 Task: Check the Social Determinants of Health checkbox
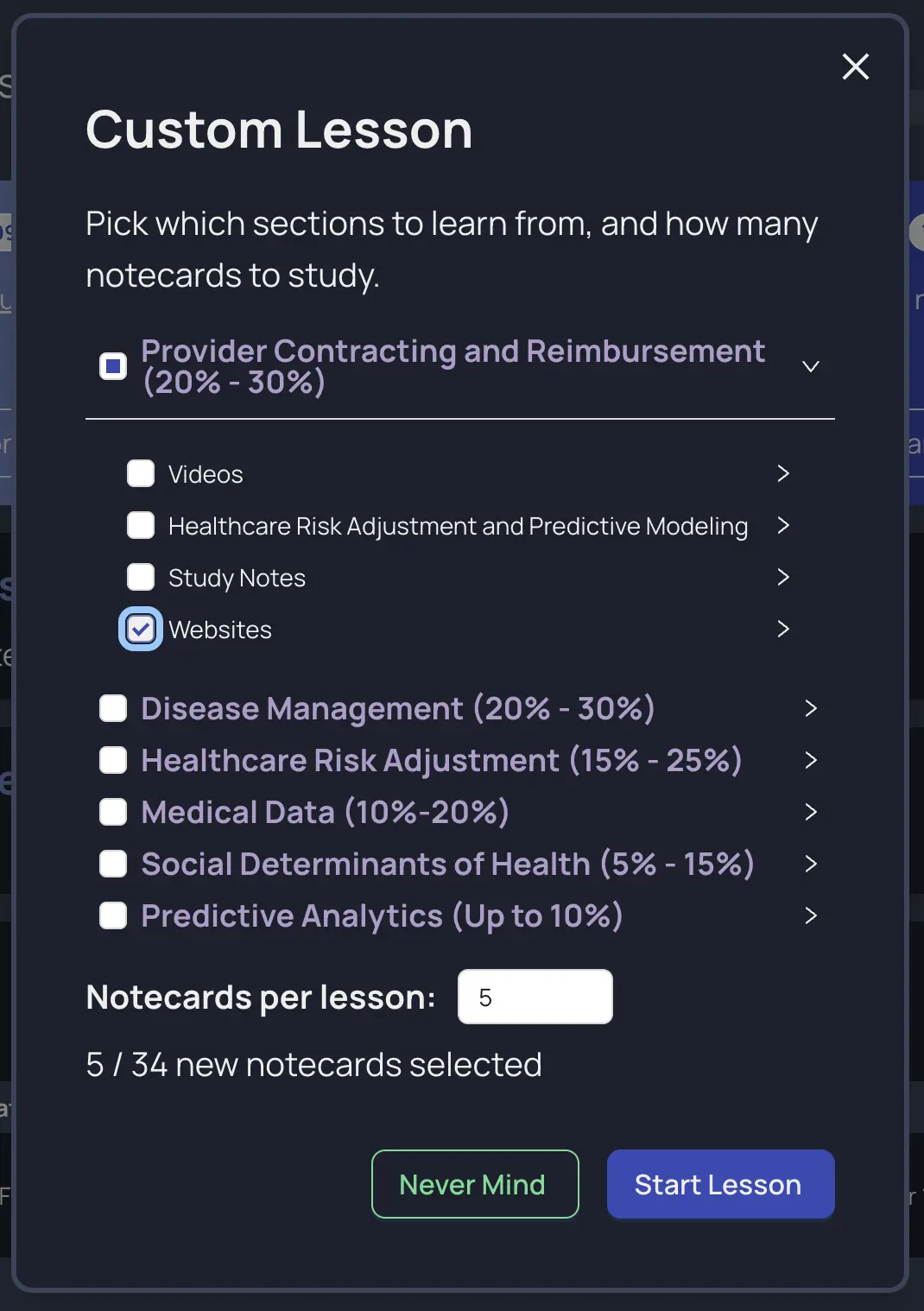(113, 864)
